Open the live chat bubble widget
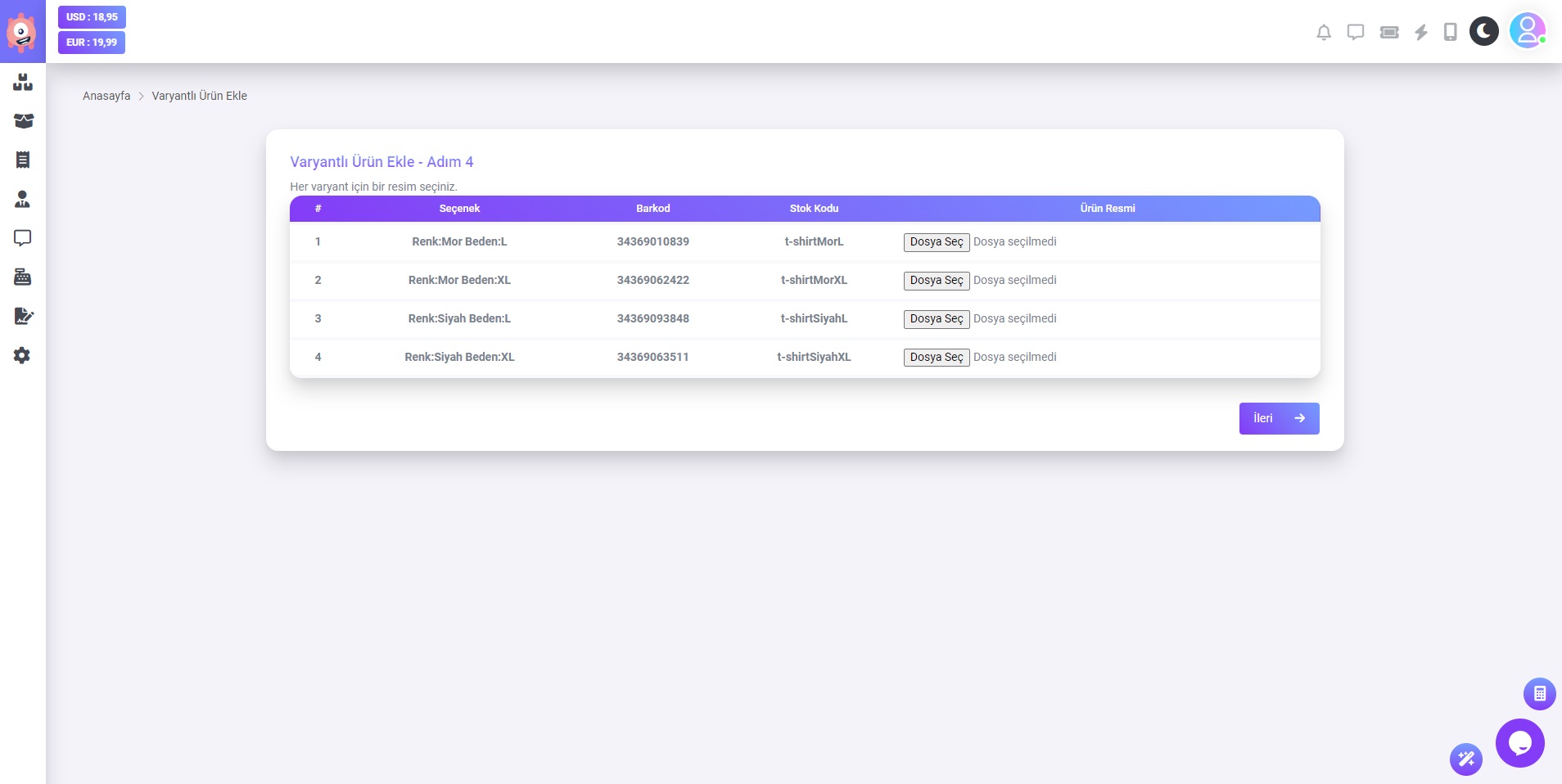1562x784 pixels. click(1519, 743)
